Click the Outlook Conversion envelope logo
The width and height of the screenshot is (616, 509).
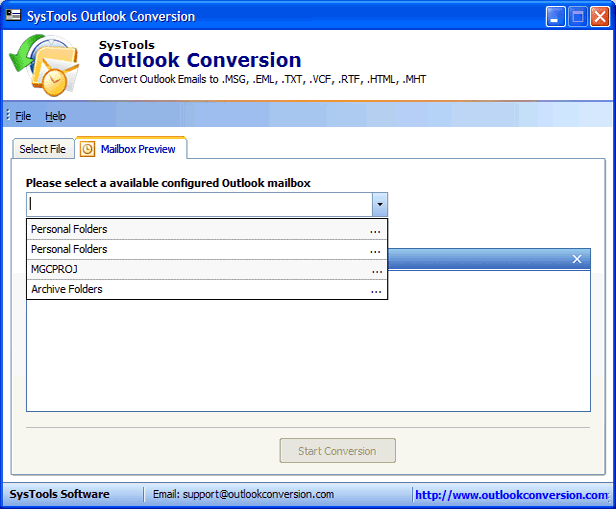[44, 67]
